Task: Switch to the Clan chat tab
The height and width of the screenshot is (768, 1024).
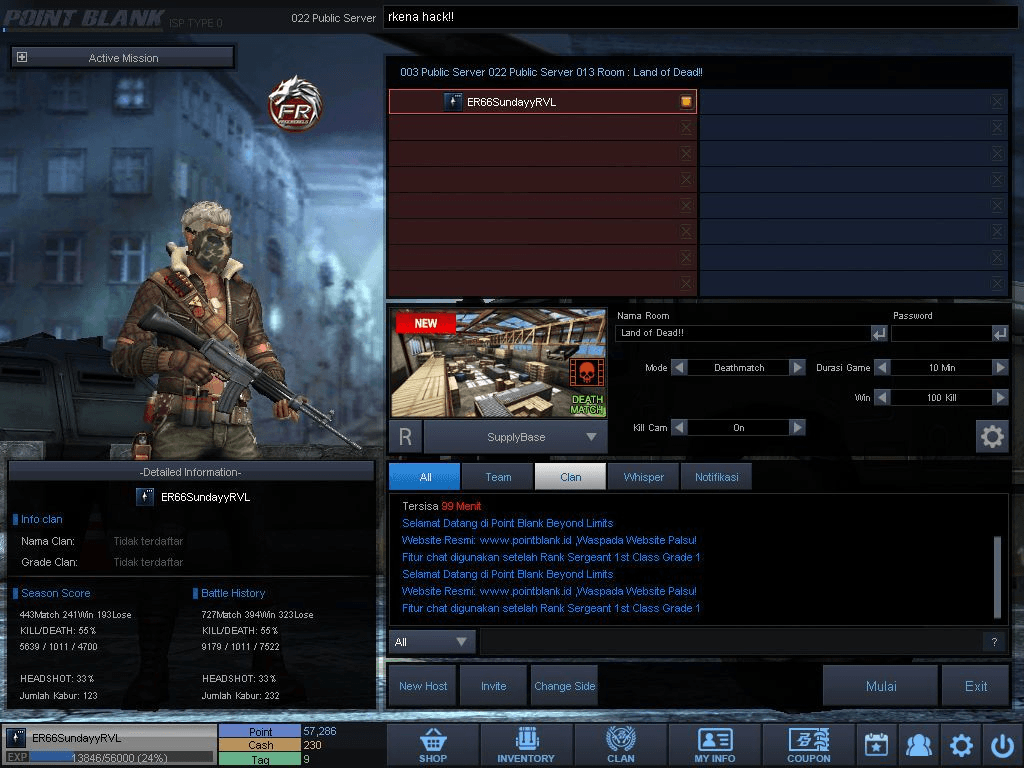Action: 571,477
